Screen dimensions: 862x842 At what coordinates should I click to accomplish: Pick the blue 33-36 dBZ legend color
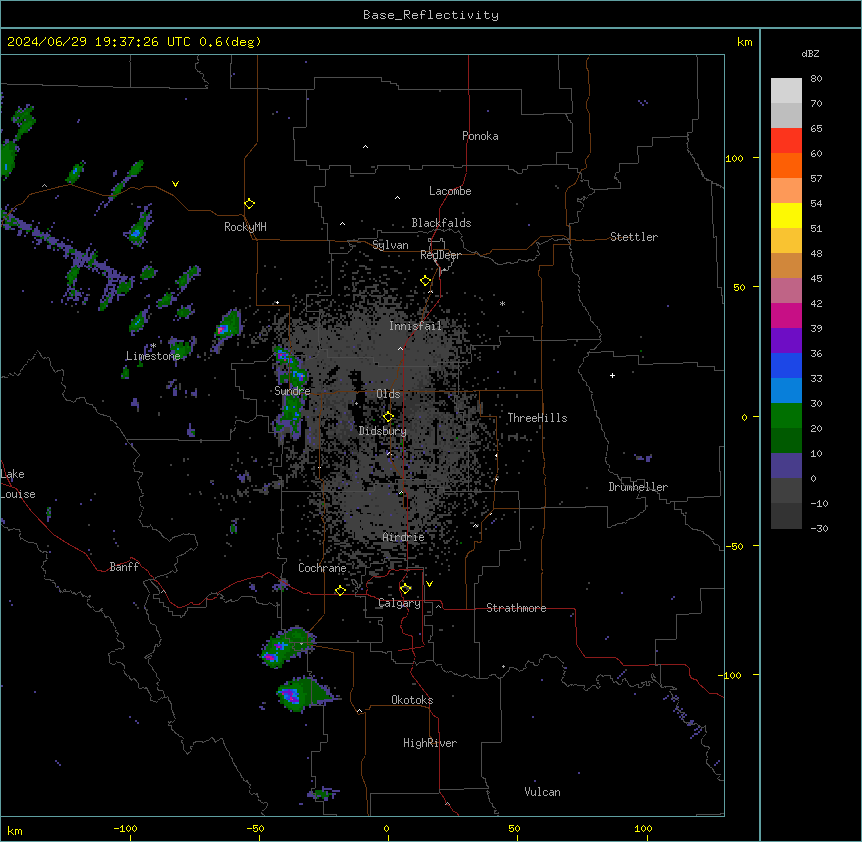tap(786, 365)
